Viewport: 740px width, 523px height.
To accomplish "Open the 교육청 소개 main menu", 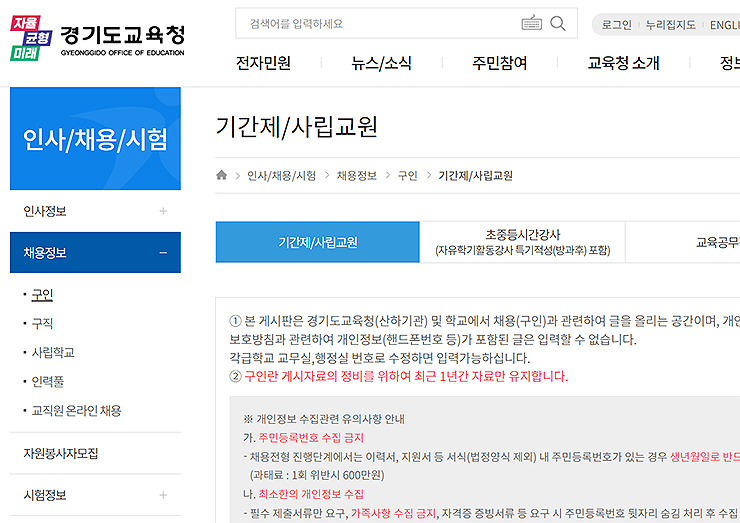I will click(x=623, y=63).
